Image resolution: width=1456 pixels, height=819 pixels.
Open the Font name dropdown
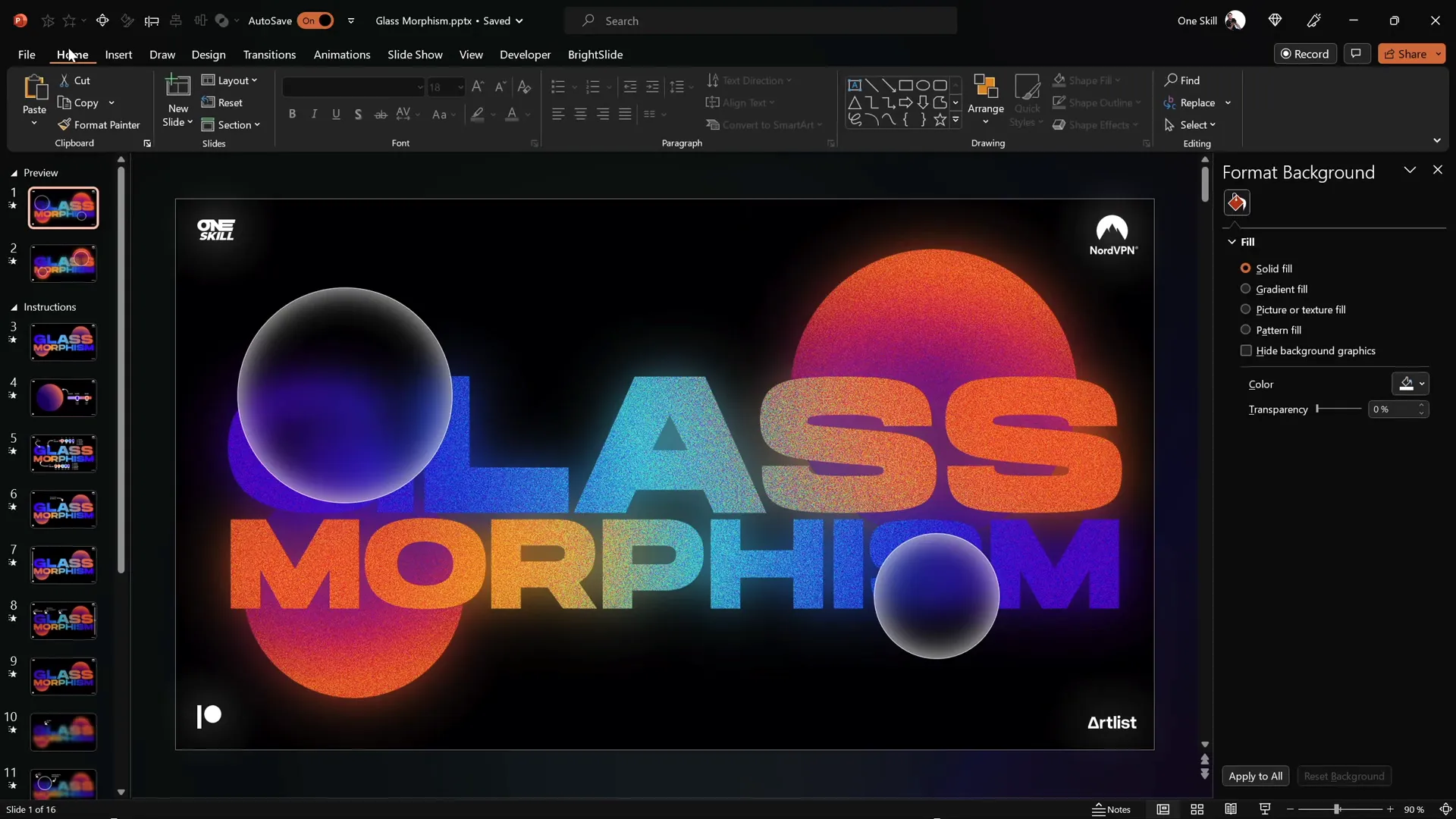pos(419,86)
